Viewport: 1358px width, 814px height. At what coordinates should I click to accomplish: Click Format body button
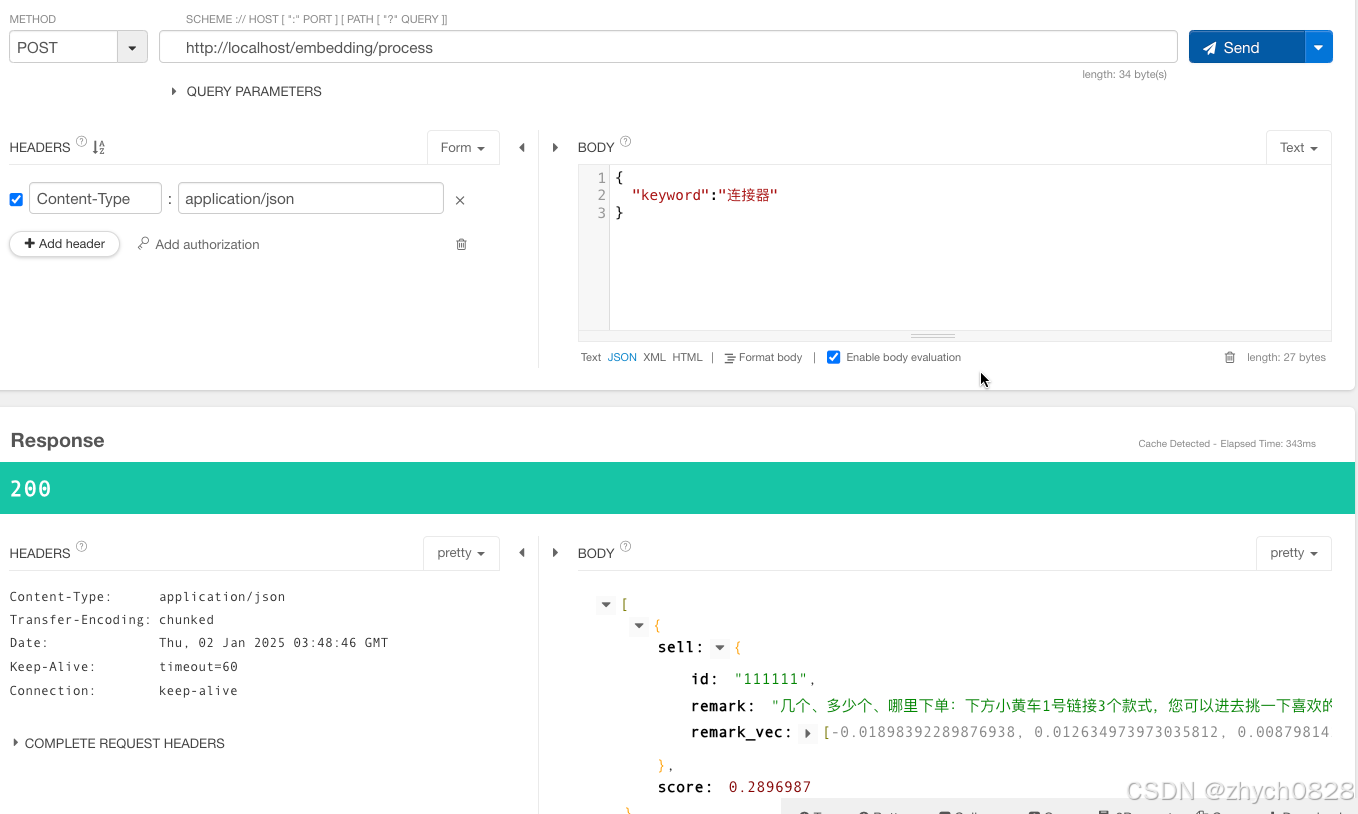click(x=763, y=357)
